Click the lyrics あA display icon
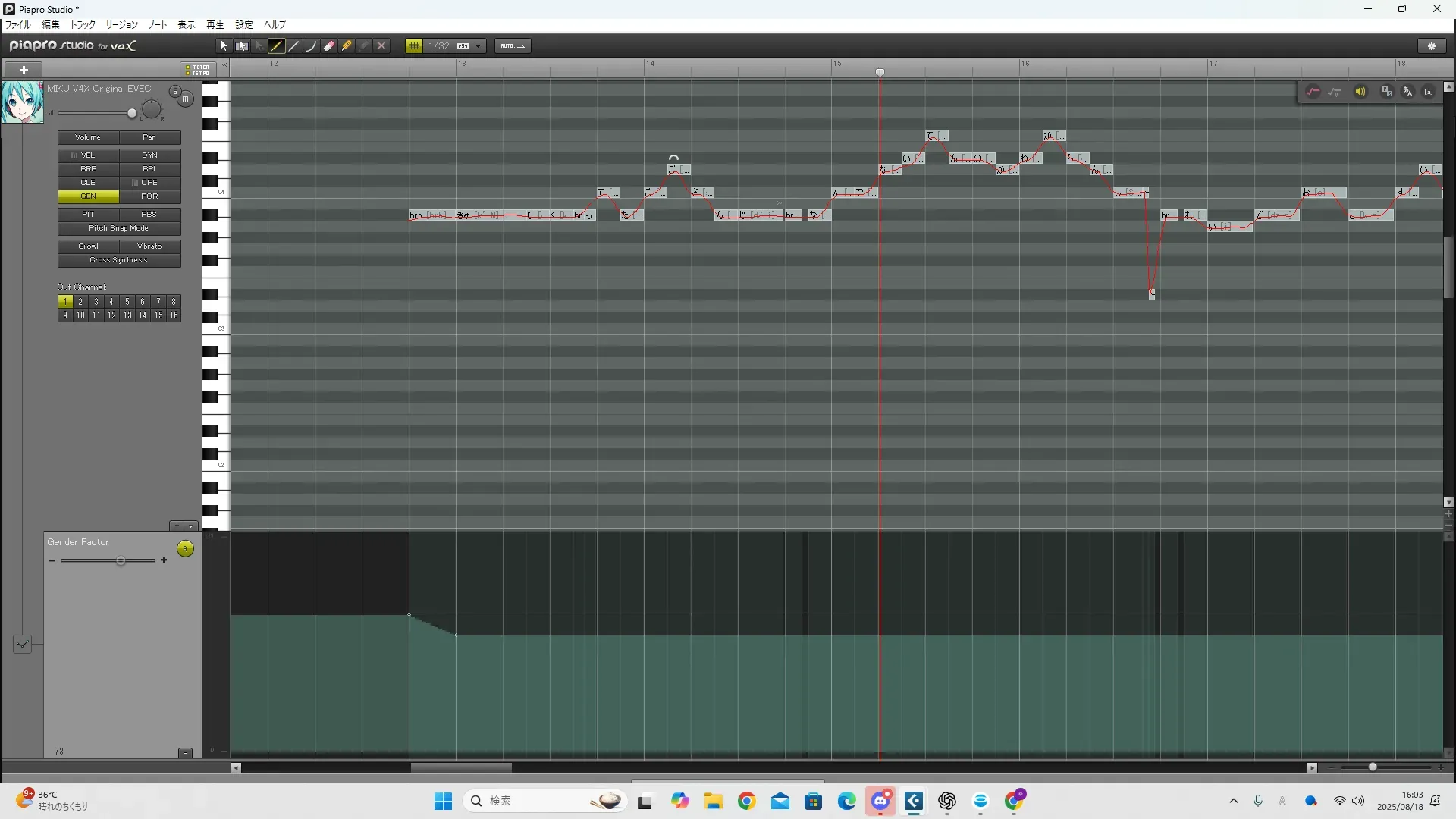This screenshot has width=1456, height=819. (x=1407, y=92)
